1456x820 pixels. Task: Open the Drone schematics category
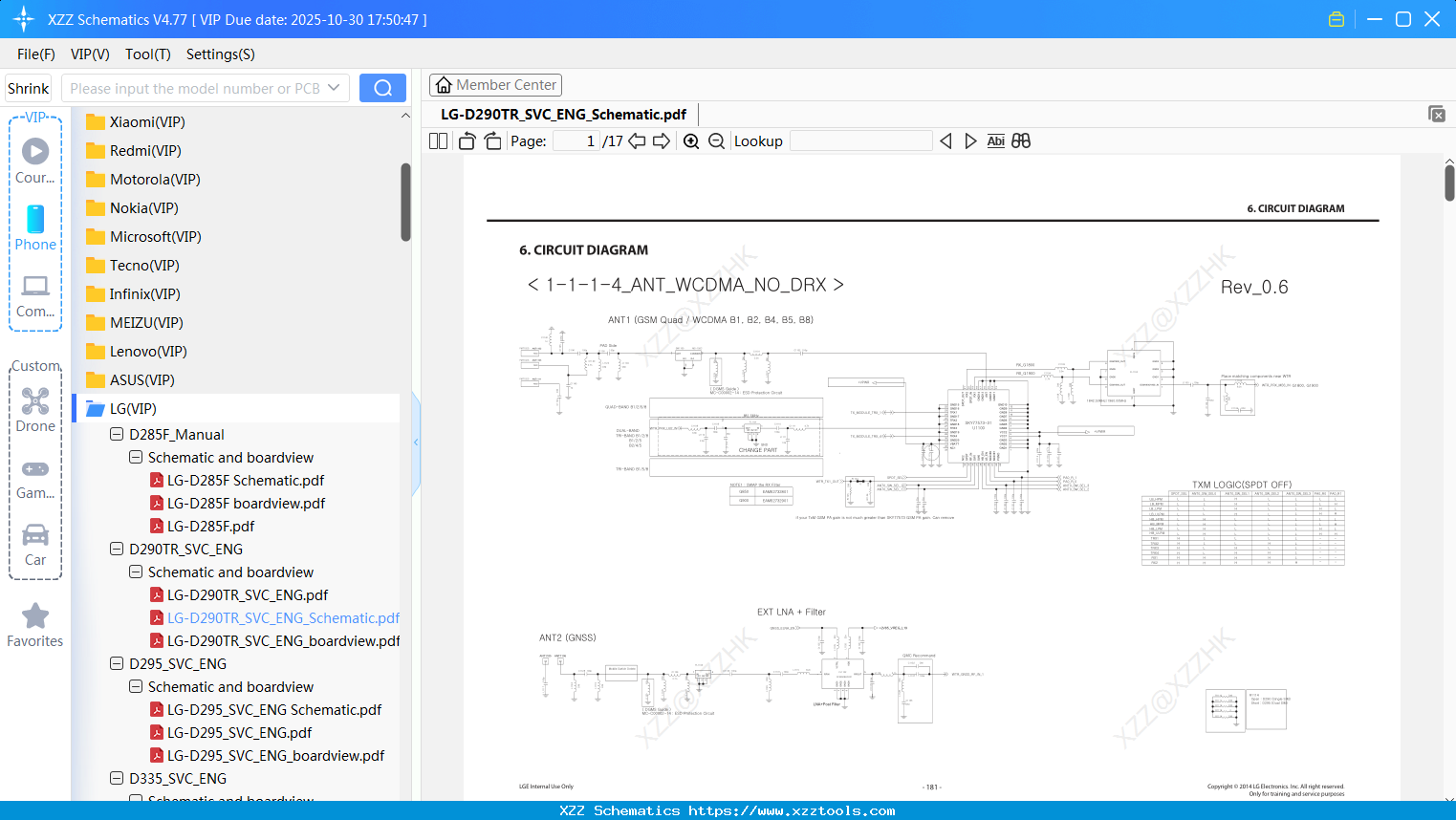pyautogui.click(x=34, y=409)
